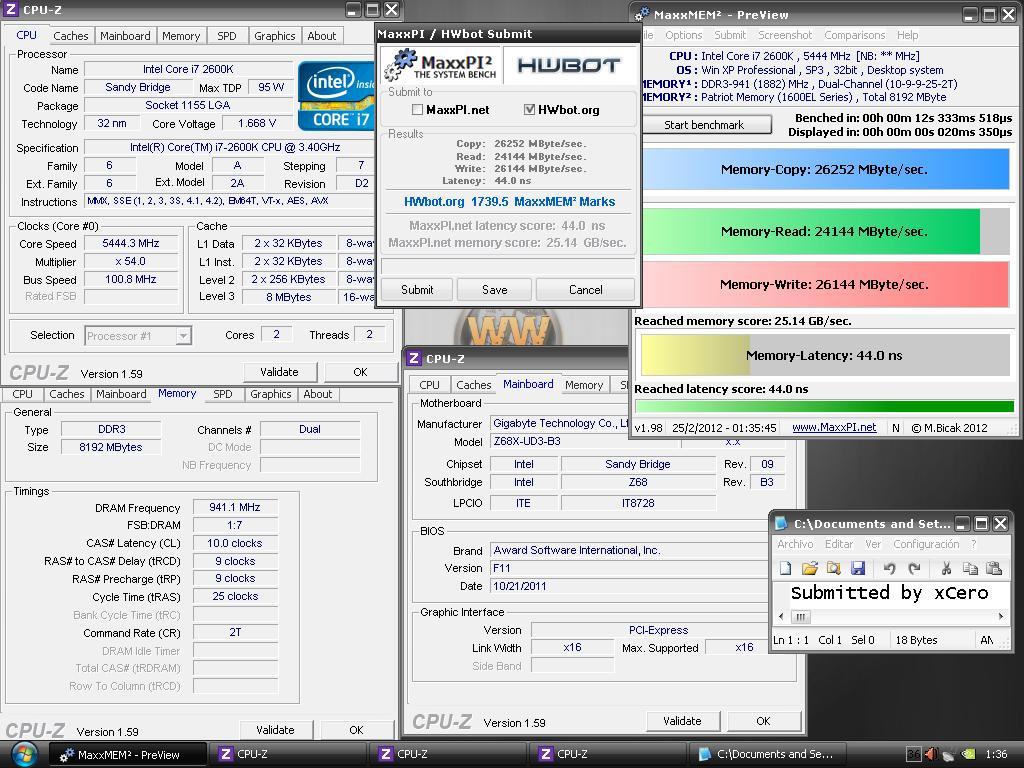Open Screenshot menu in MaxxMEM²
This screenshot has width=1024, height=768.
coord(785,35)
